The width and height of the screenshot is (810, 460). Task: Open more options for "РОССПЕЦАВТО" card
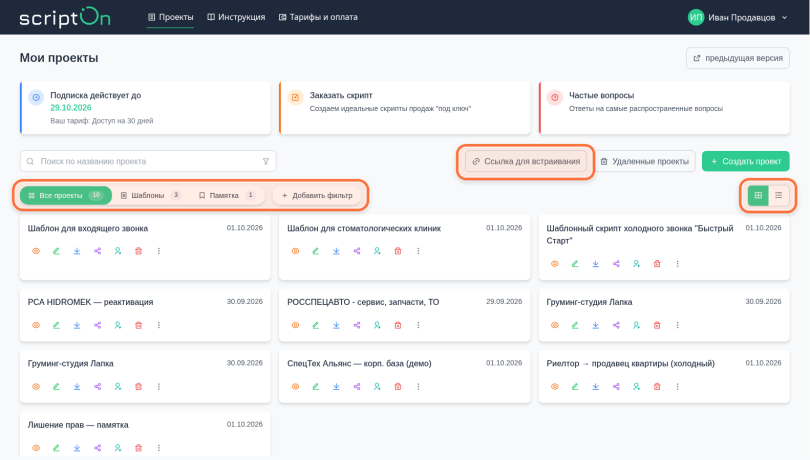click(418, 325)
